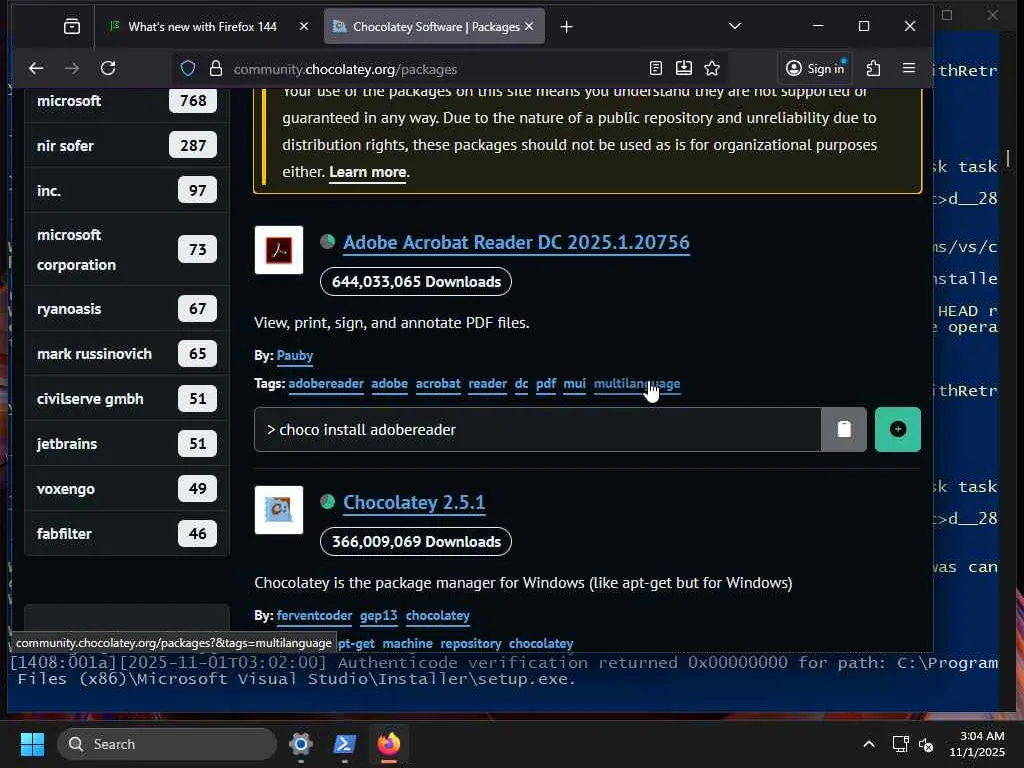The image size is (1024, 768).
Task: Reload the current page
Action: (108, 68)
